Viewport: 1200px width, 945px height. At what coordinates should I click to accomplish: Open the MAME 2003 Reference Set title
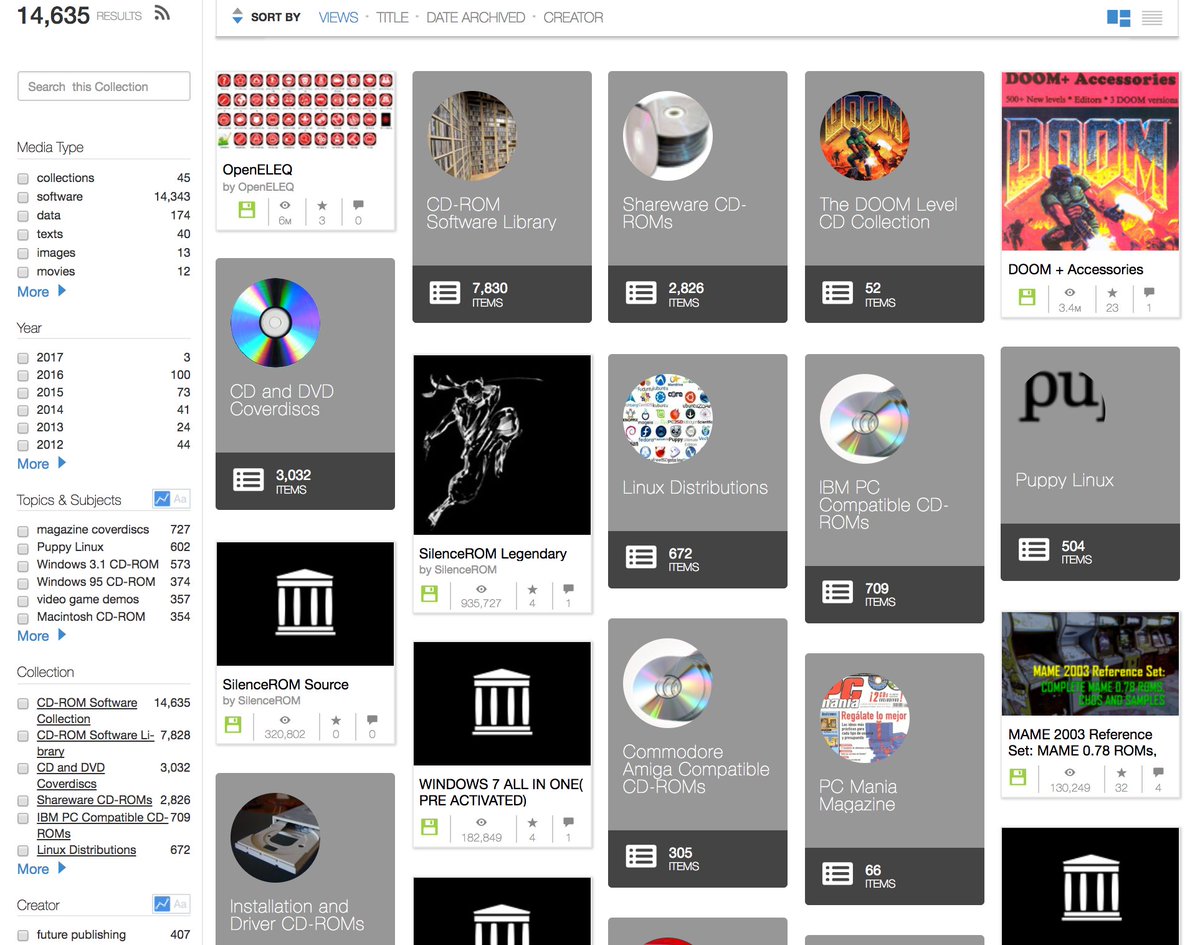[x=1080, y=742]
